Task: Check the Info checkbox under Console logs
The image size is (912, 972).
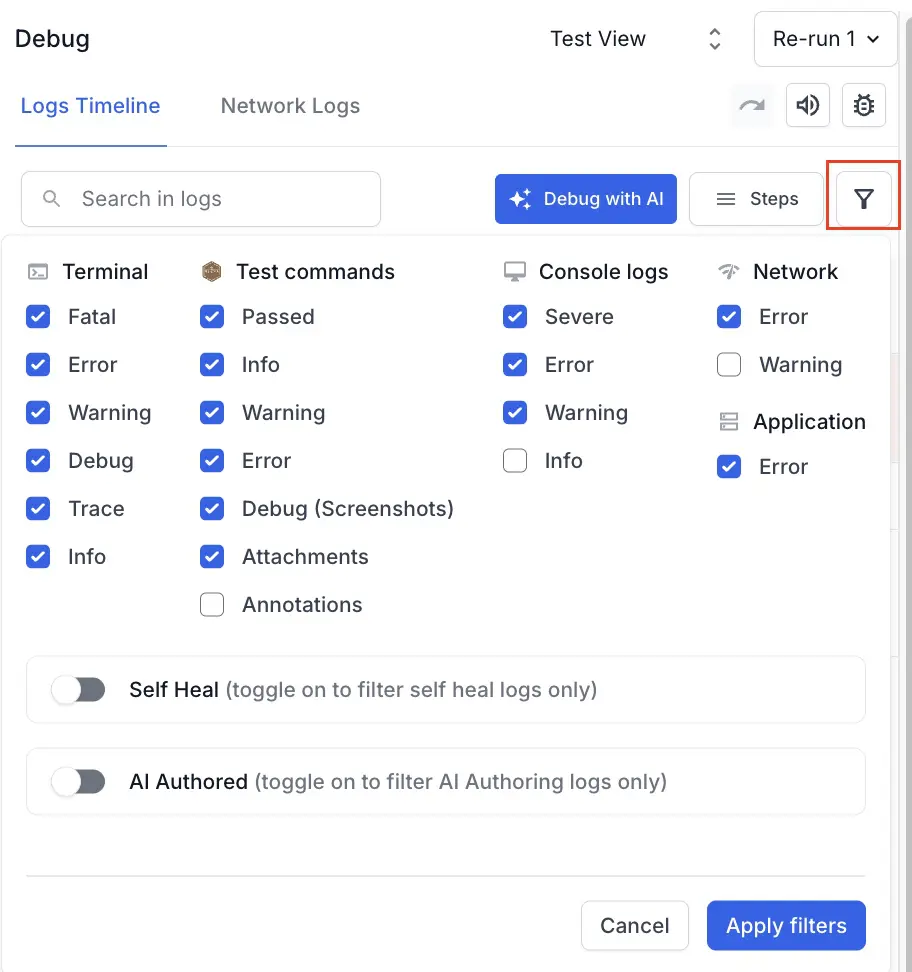Action: 514,460
